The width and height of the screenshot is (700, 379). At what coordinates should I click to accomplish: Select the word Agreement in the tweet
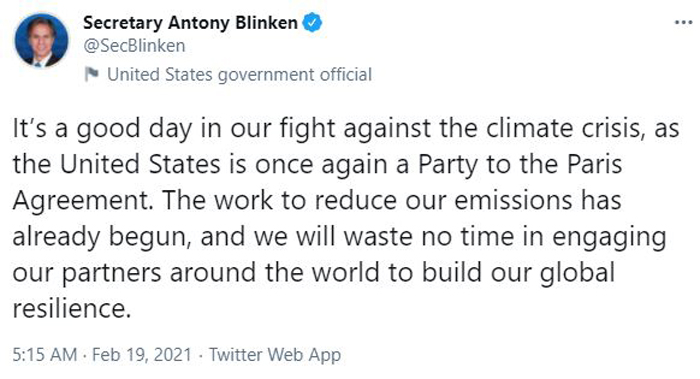(x=83, y=201)
